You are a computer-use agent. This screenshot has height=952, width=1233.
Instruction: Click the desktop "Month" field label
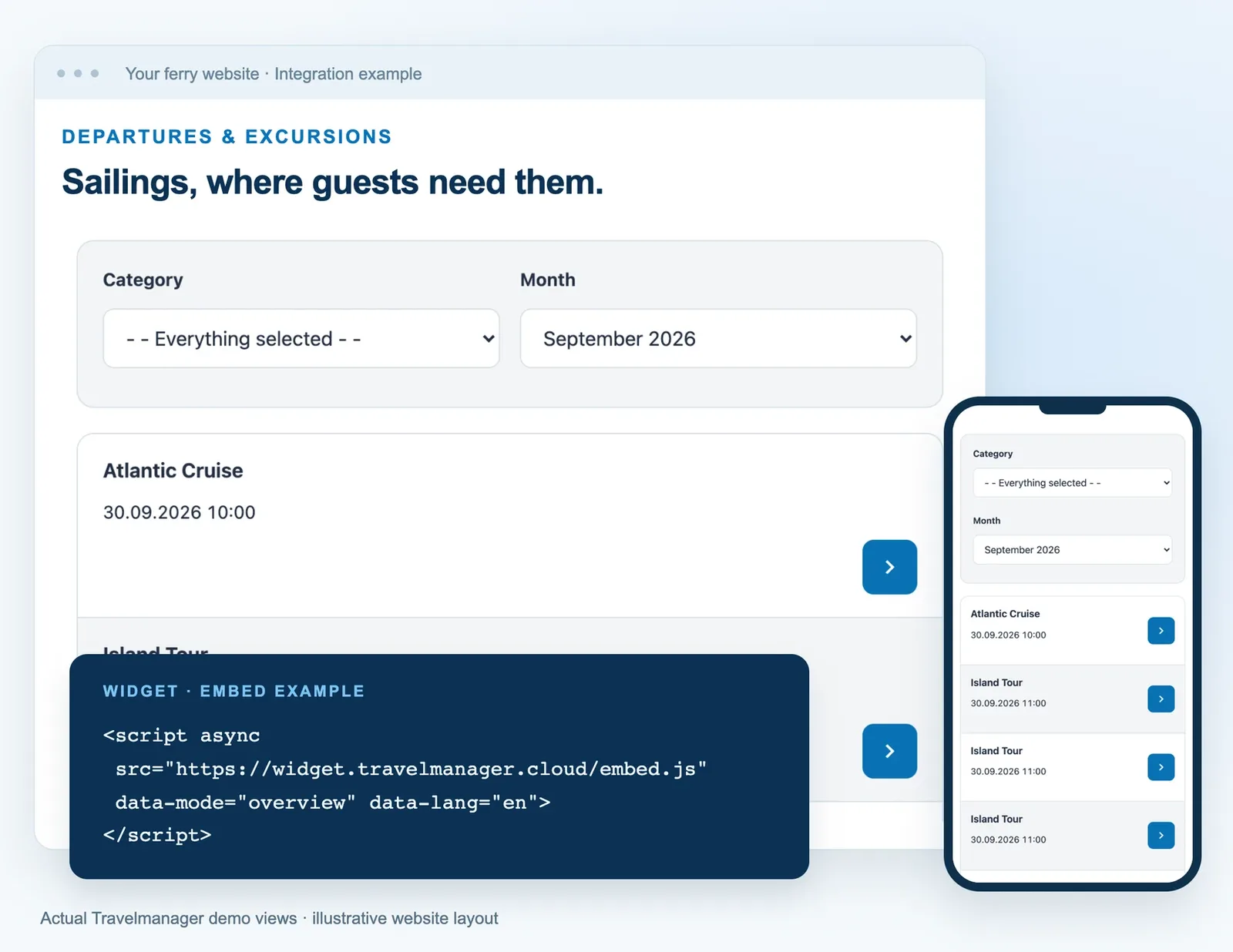pyautogui.click(x=548, y=280)
